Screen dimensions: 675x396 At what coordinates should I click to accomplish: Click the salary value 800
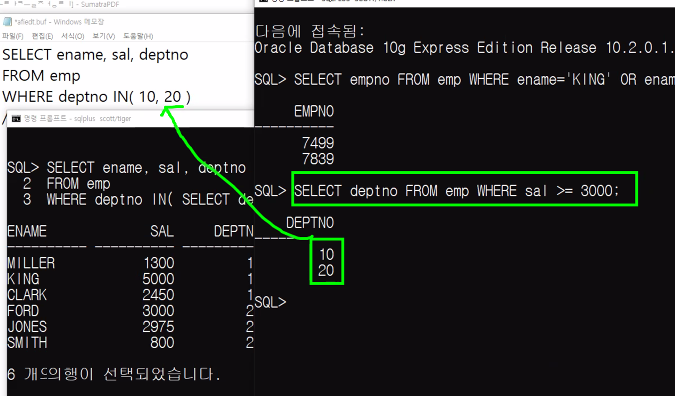click(162, 343)
